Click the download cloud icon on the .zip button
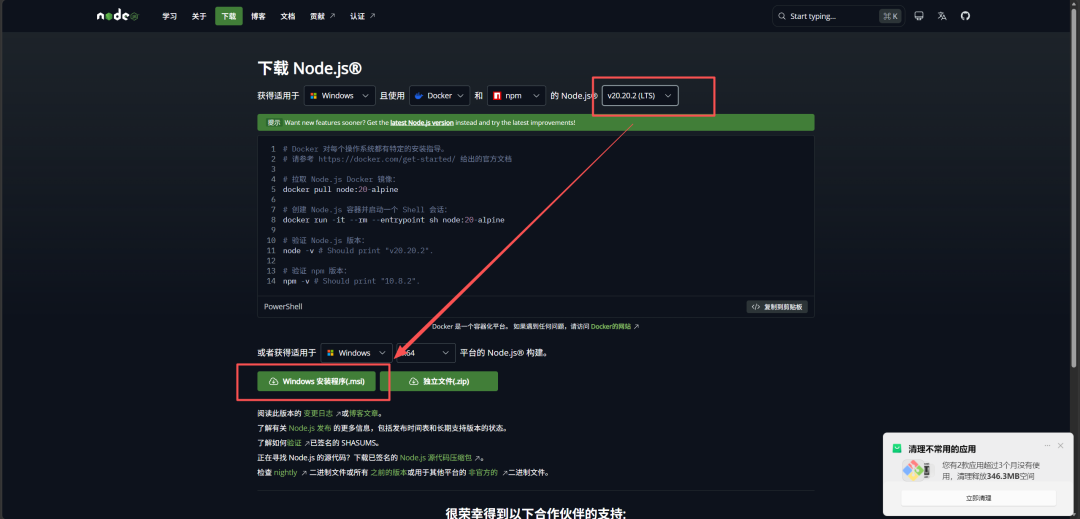 (414, 381)
